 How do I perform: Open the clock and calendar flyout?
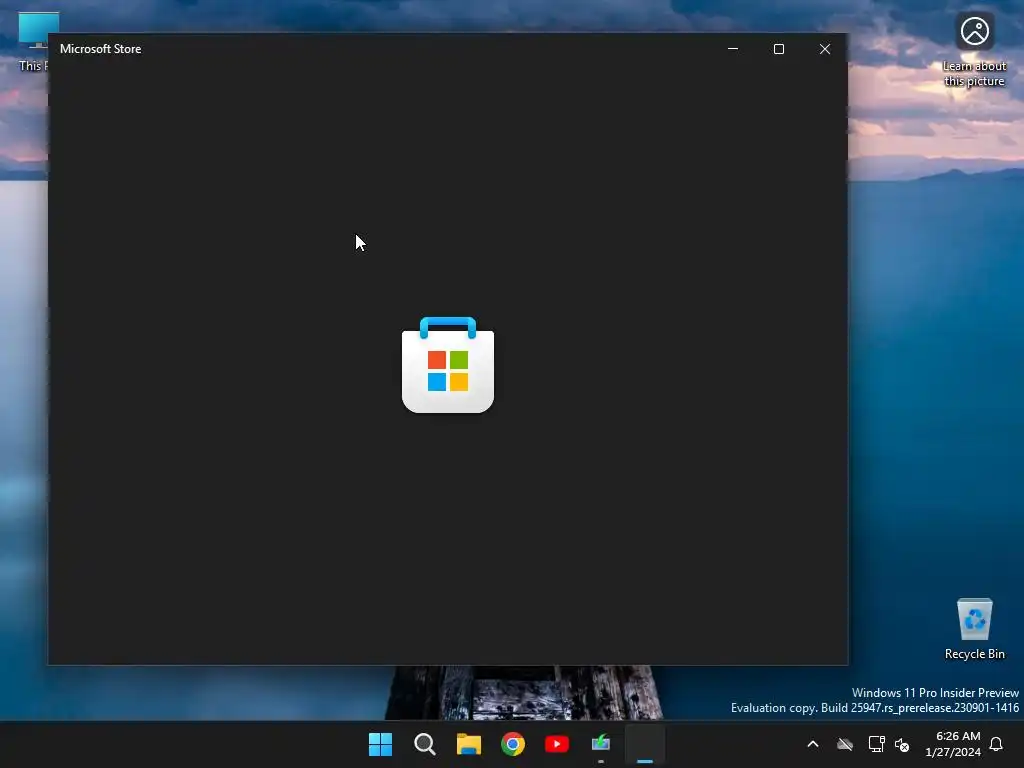953,744
